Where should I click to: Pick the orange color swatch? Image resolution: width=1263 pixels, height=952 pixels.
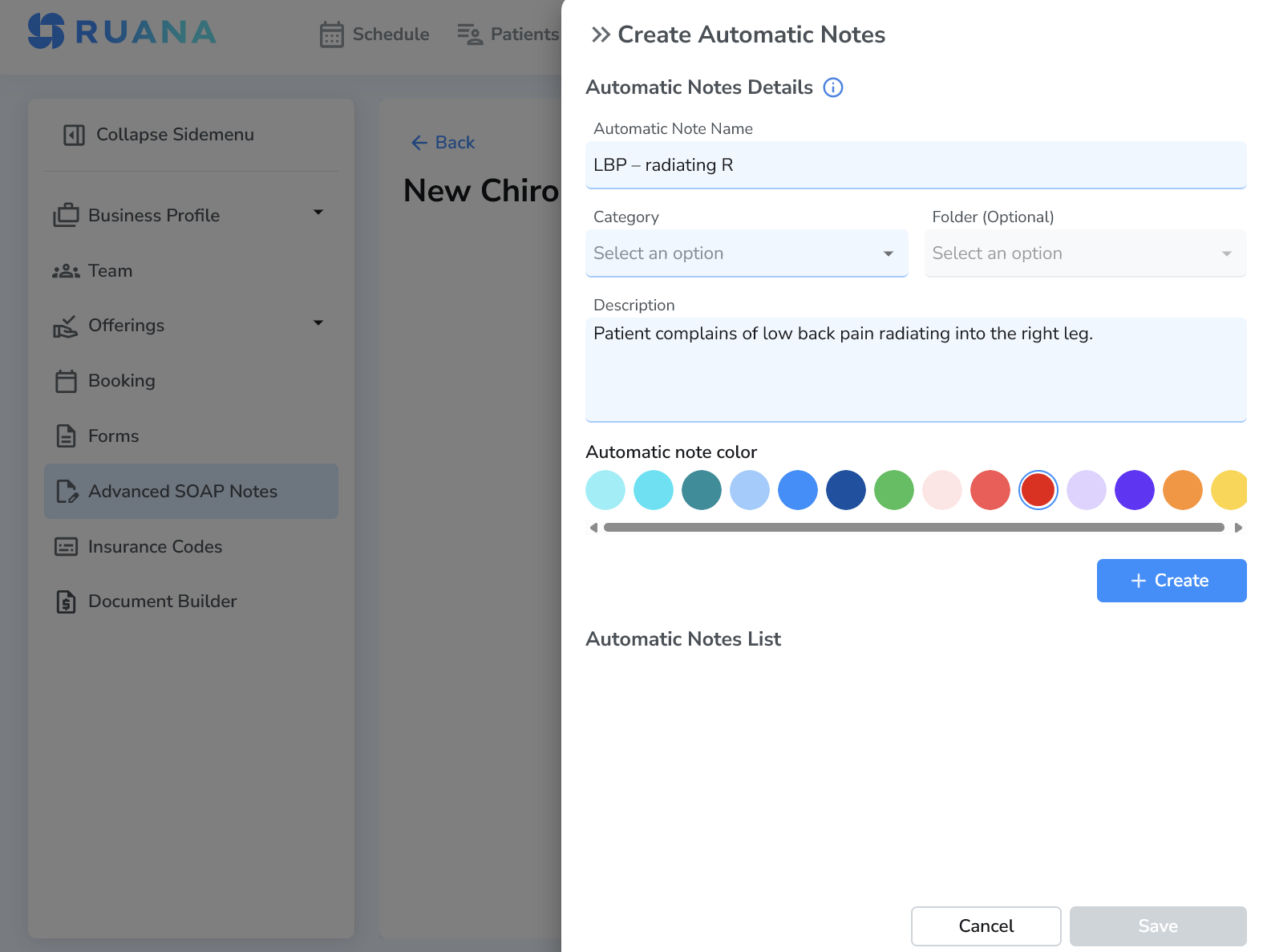pyautogui.click(x=1183, y=490)
